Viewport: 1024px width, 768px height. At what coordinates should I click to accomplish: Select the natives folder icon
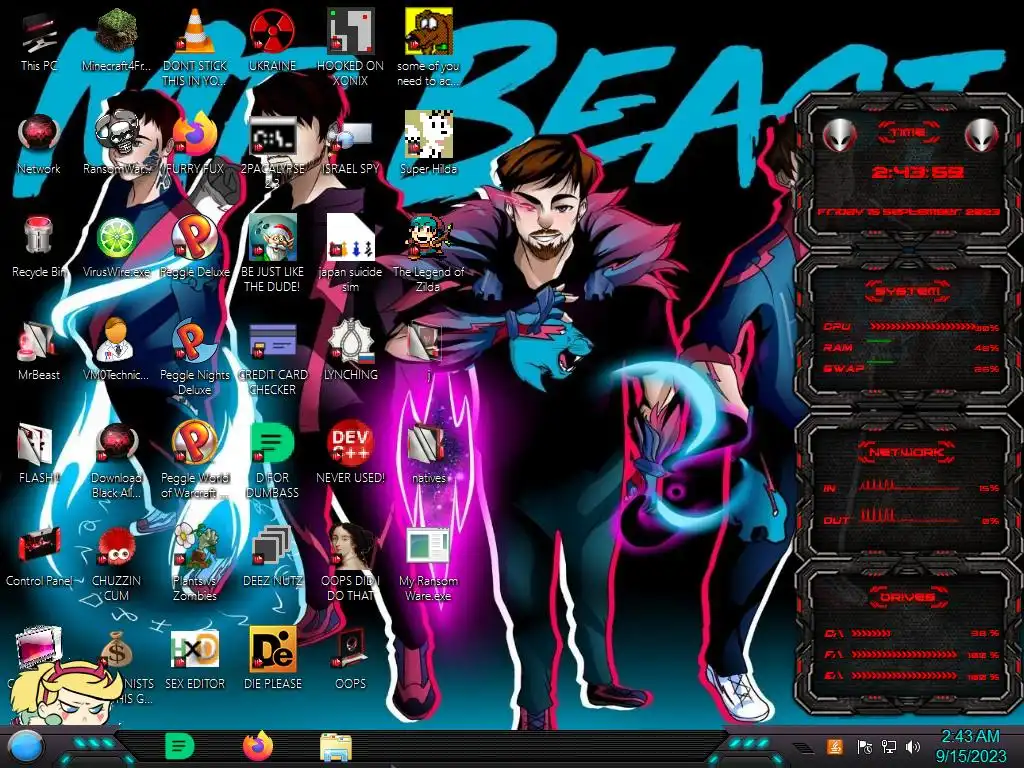pyautogui.click(x=428, y=444)
